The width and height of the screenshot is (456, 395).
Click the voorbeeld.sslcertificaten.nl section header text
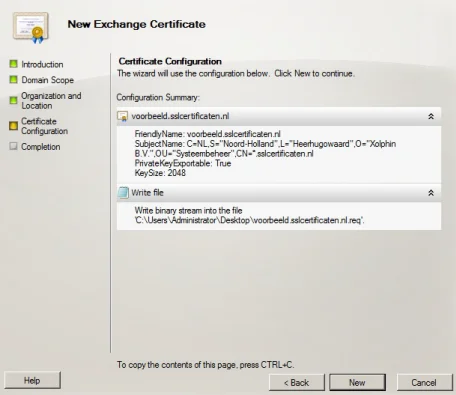(180, 116)
